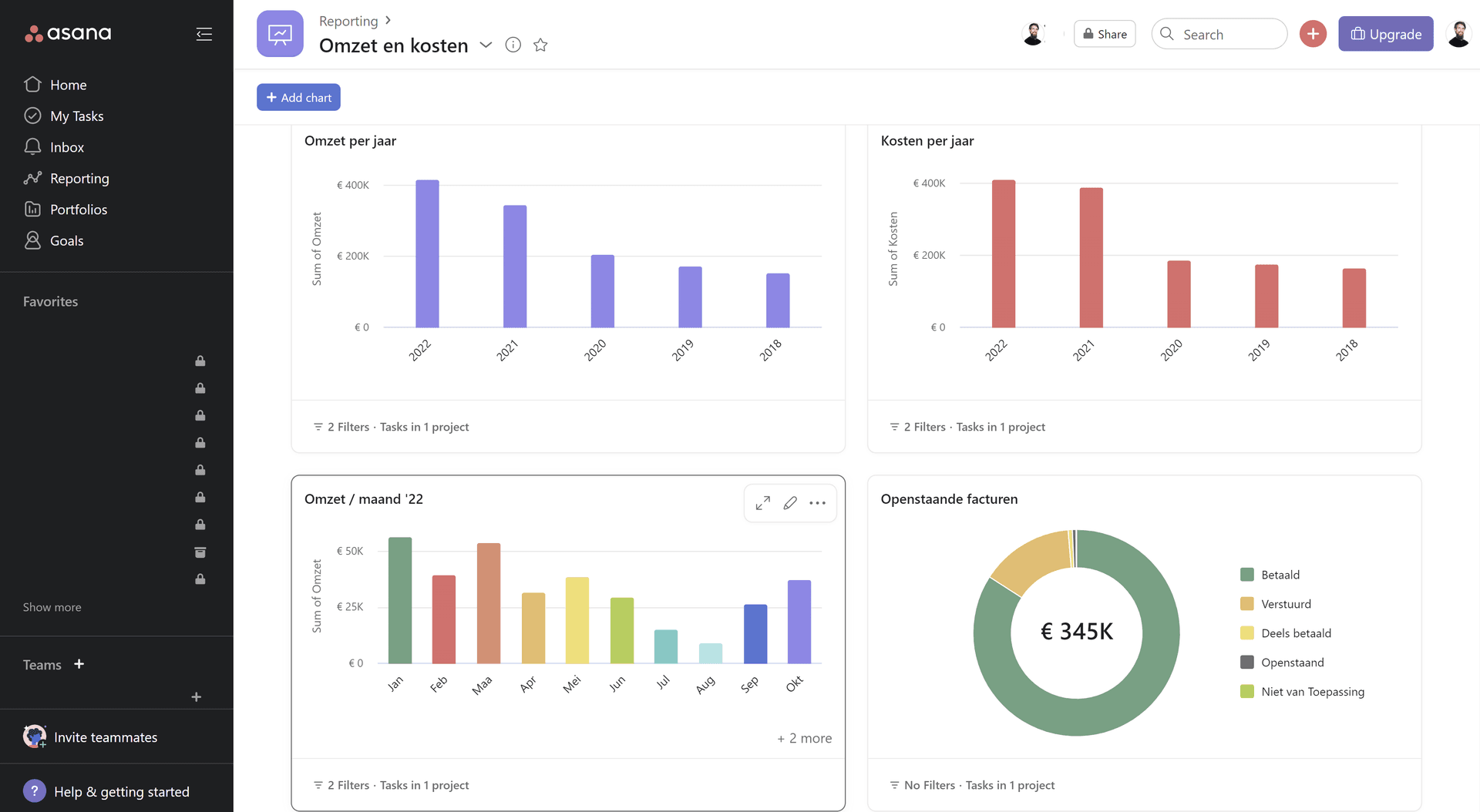This screenshot has height=812, width=1480.
Task: Show more favorites in sidebar
Action: click(x=52, y=607)
